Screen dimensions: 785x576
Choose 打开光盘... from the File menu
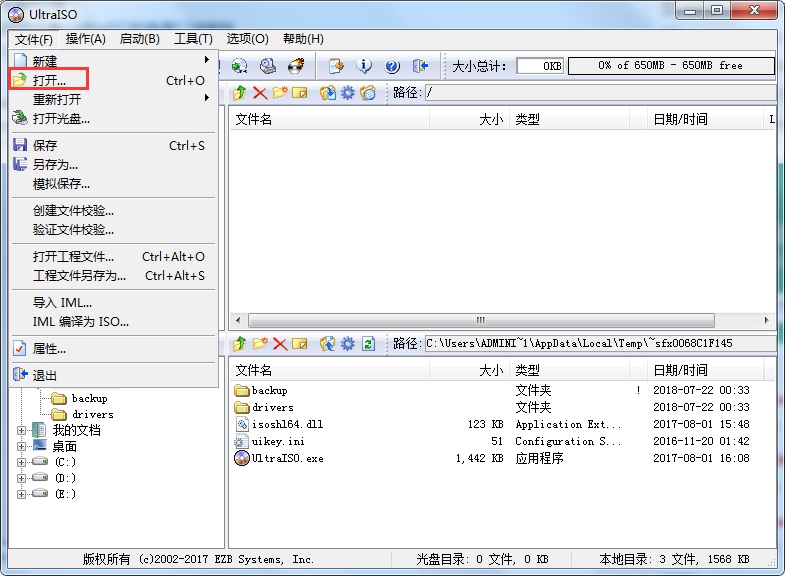113,119
